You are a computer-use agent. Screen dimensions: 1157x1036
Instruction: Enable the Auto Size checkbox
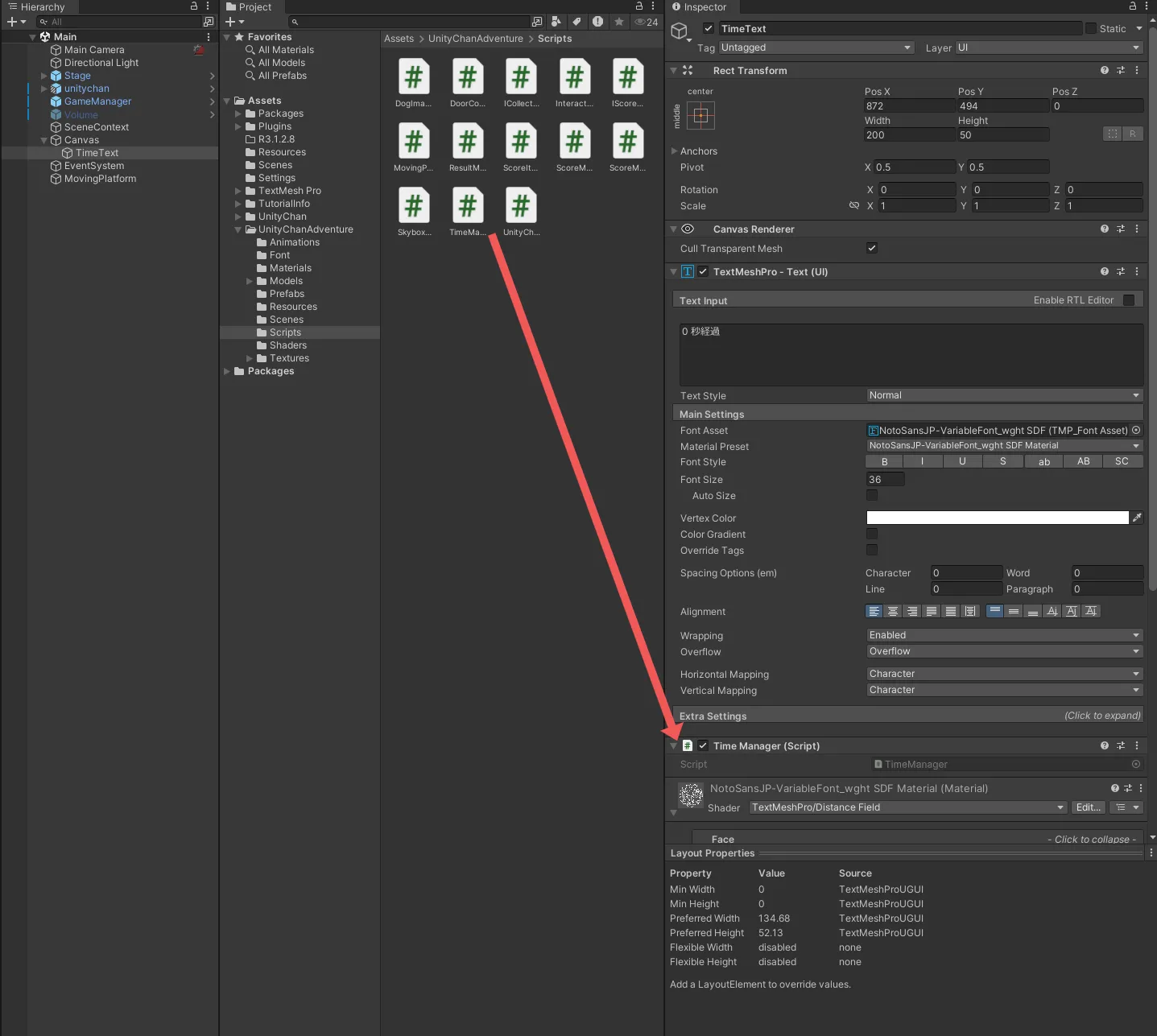(x=871, y=495)
